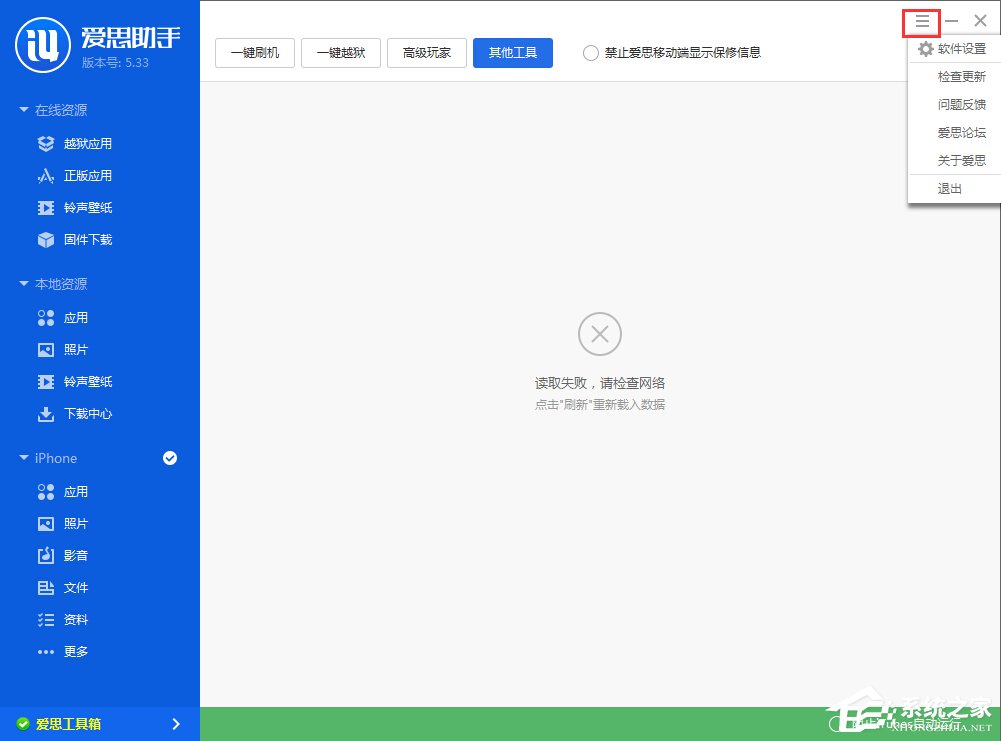Select 检查更新 to check updates
The width and height of the screenshot is (1001, 741).
(963, 76)
